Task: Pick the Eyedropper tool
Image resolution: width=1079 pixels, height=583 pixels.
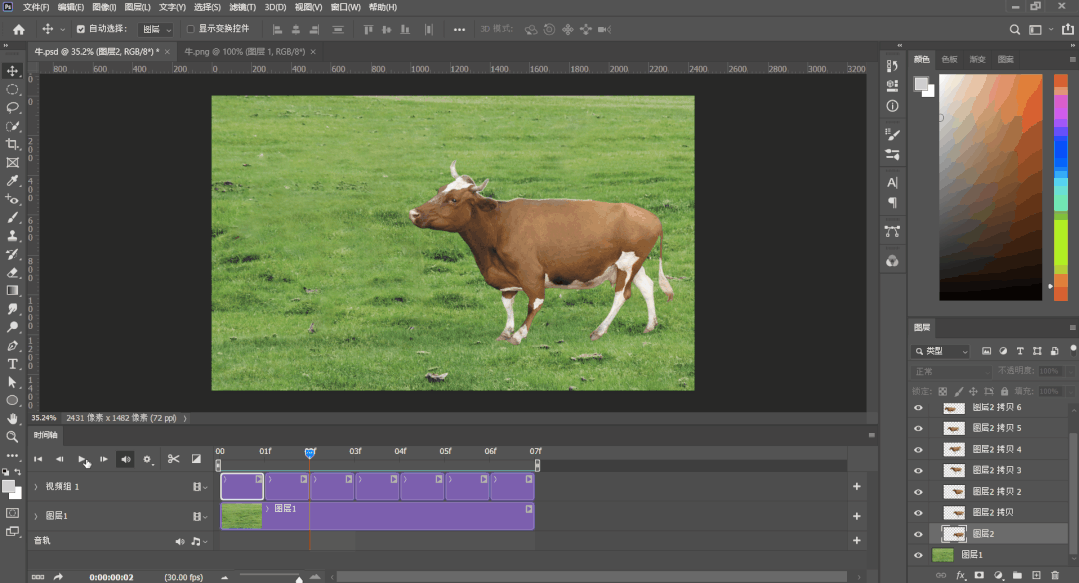Action: pos(13,181)
